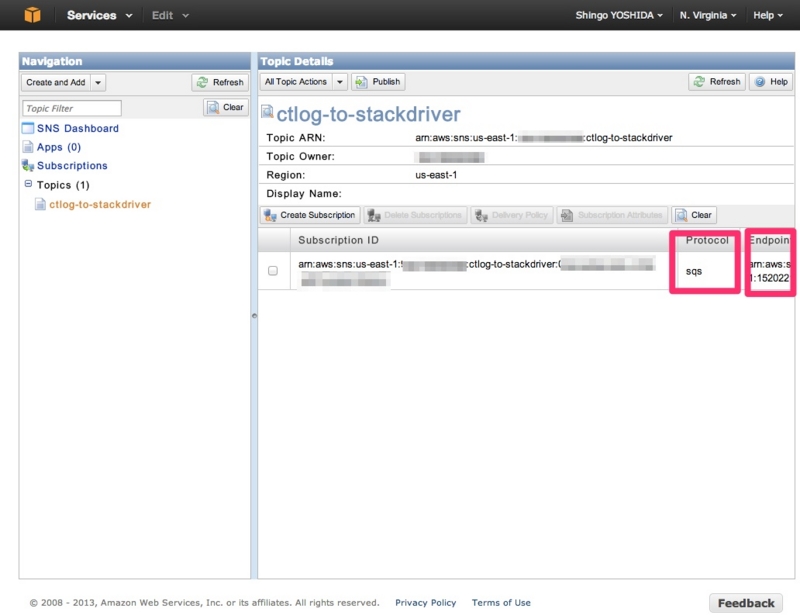Open the Help menu in top bar

767,15
